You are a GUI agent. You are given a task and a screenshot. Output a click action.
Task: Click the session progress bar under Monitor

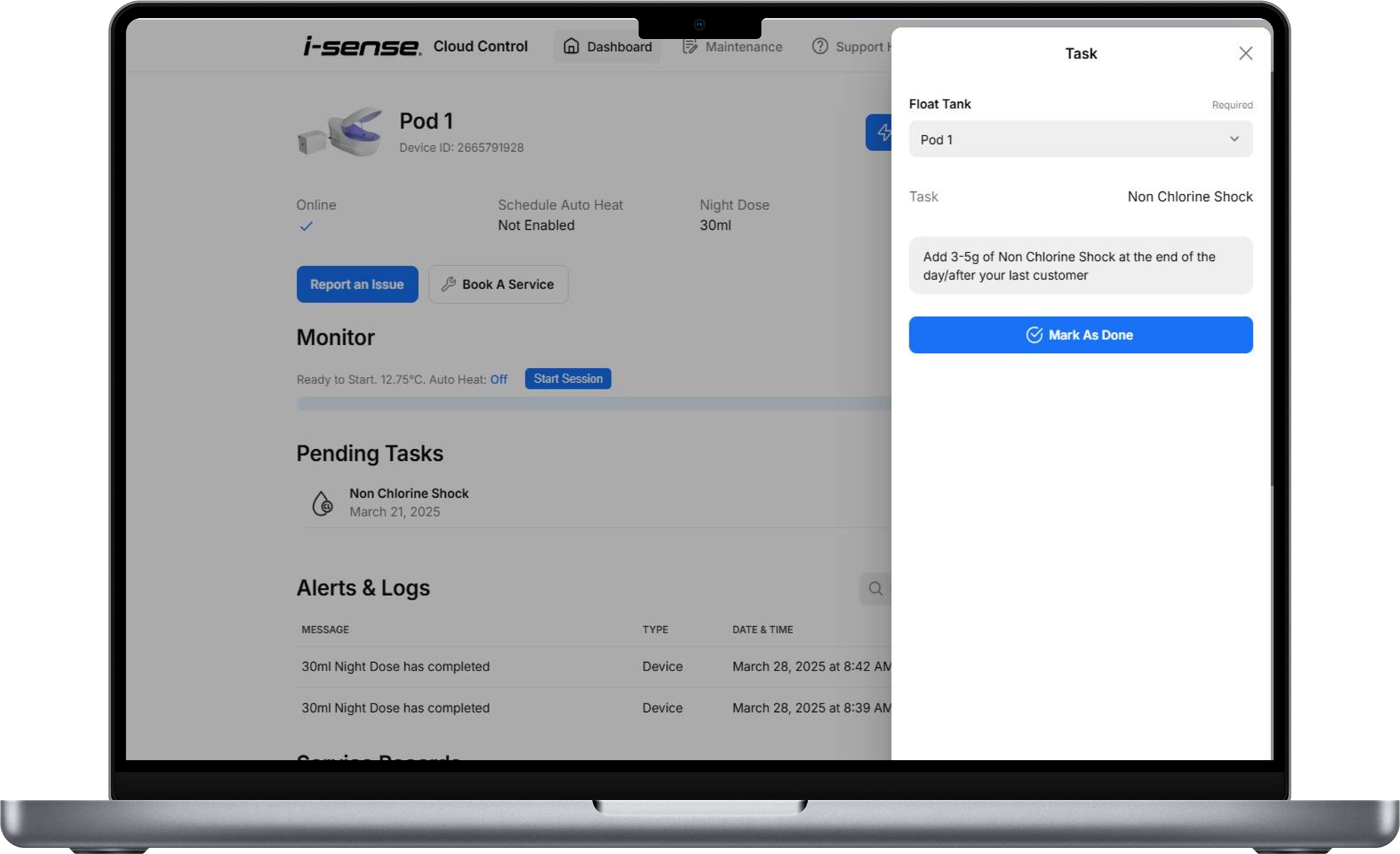point(592,404)
